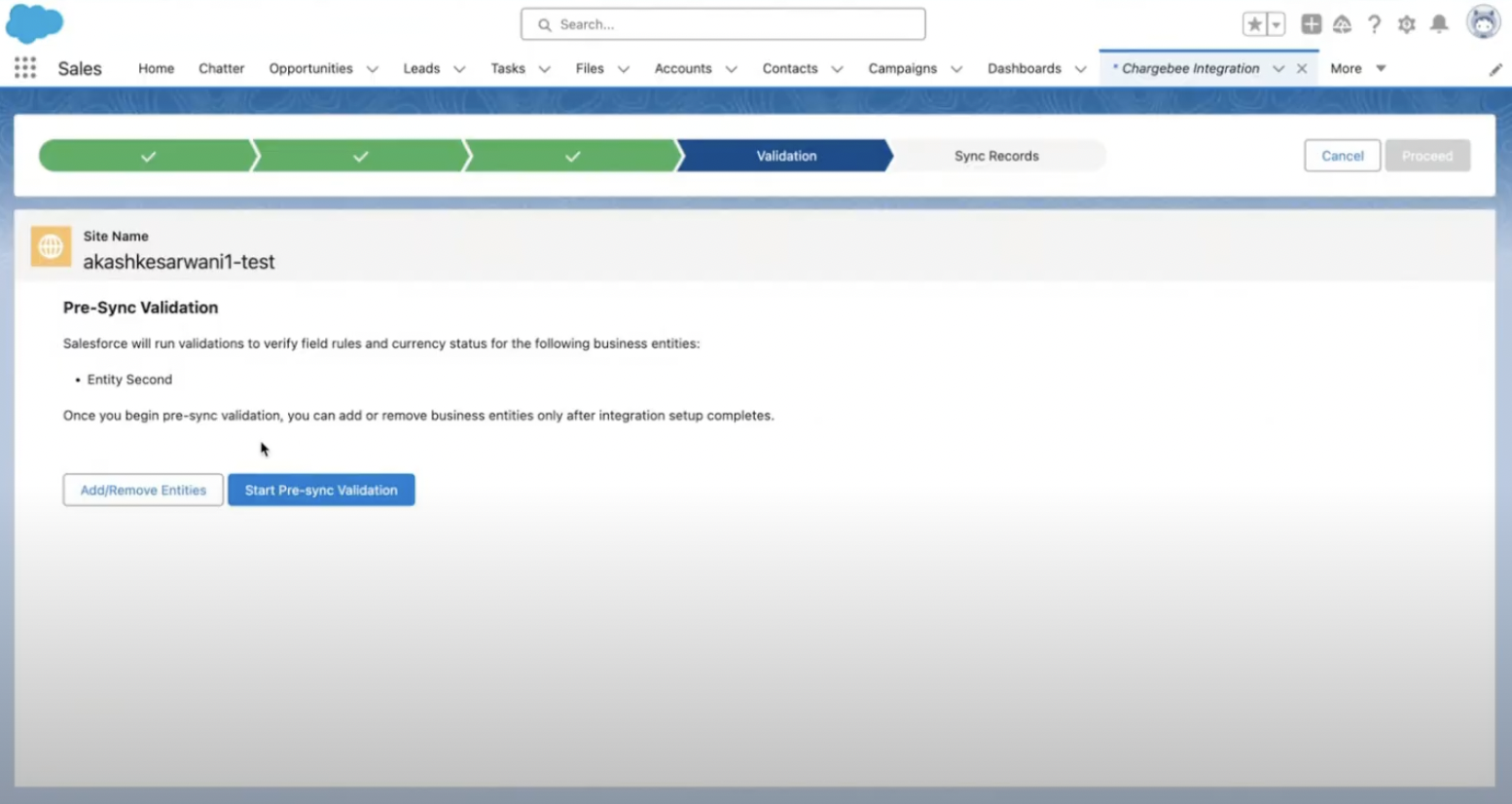Open the Global Actions plus icon

(x=1311, y=24)
